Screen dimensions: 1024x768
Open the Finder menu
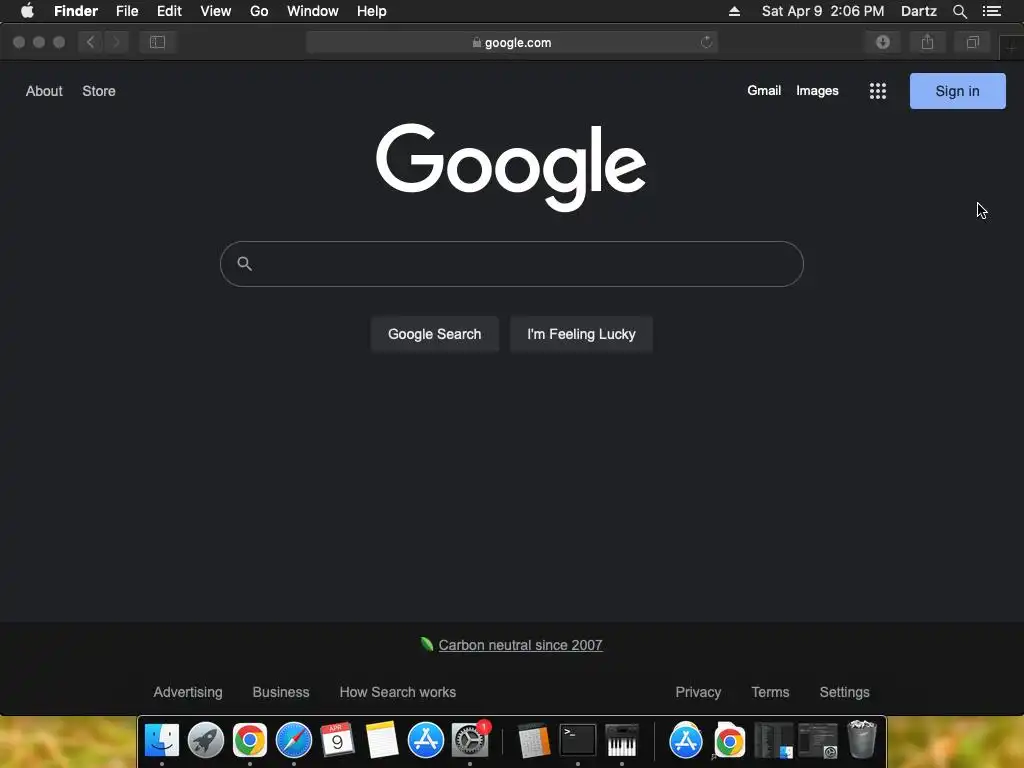(x=76, y=11)
